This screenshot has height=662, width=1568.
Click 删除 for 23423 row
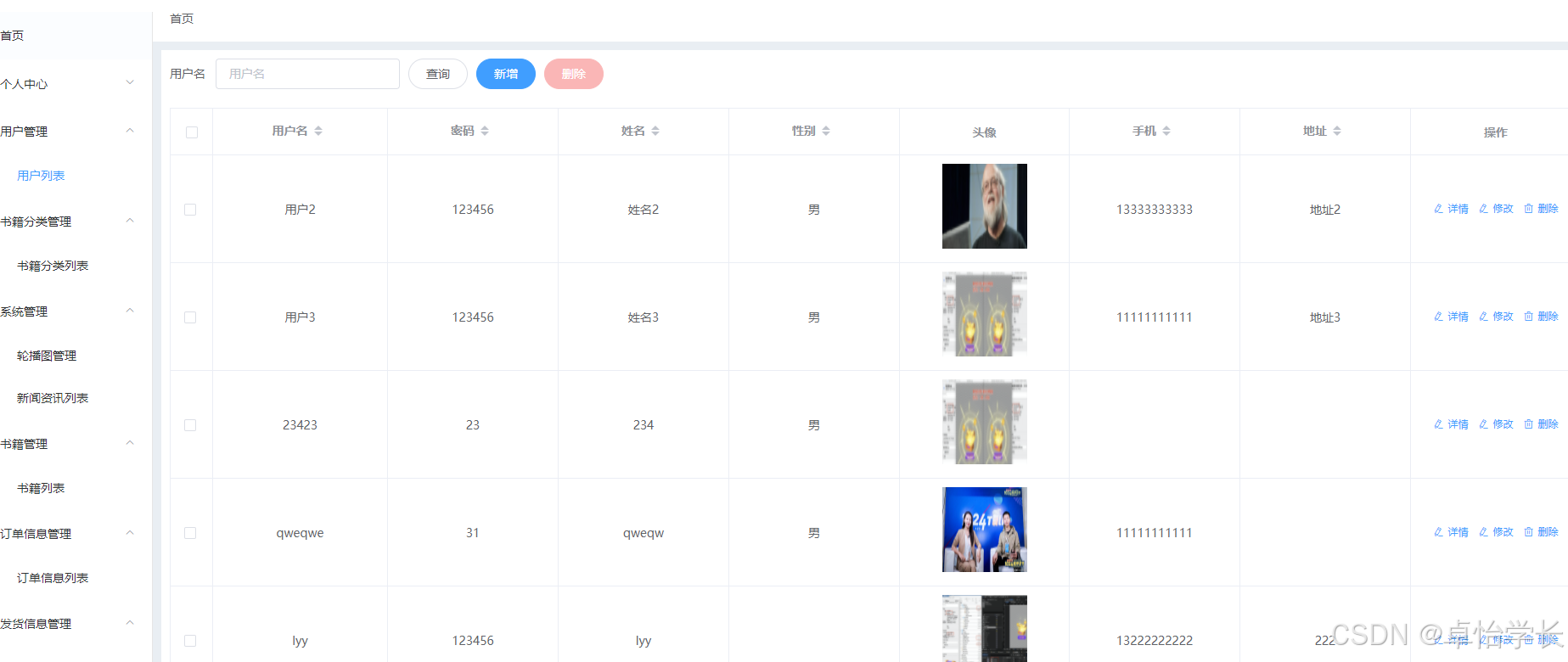1541,424
